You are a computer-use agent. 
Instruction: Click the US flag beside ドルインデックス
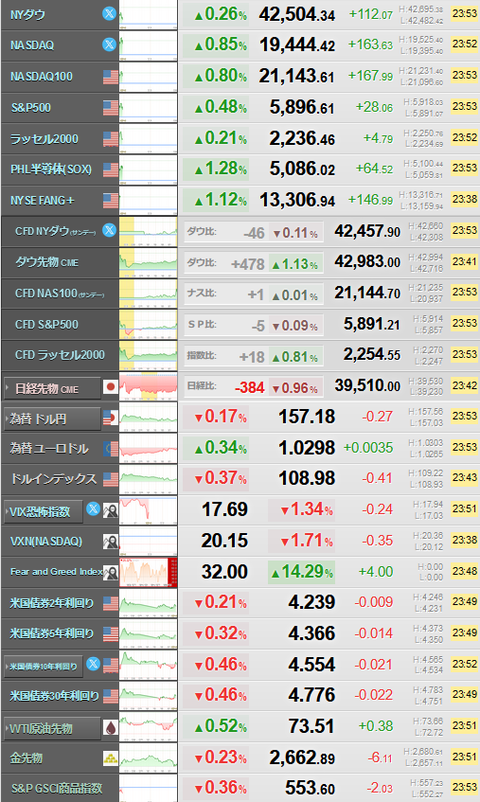tap(111, 479)
